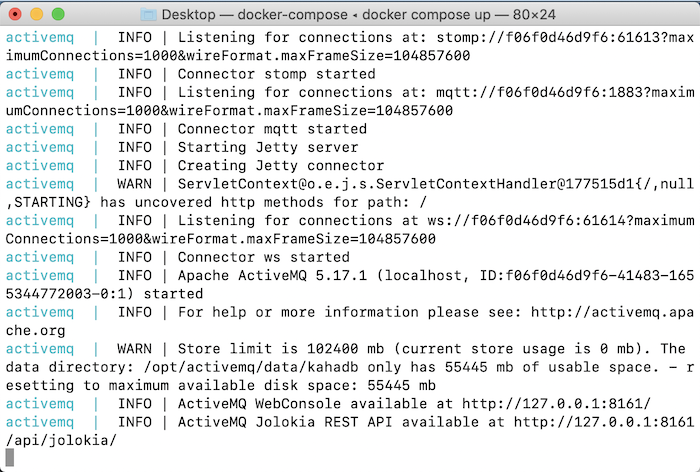Click the terminal cursor block at the prompt
Image resolution: width=700 pixels, height=472 pixels.
click(10, 458)
